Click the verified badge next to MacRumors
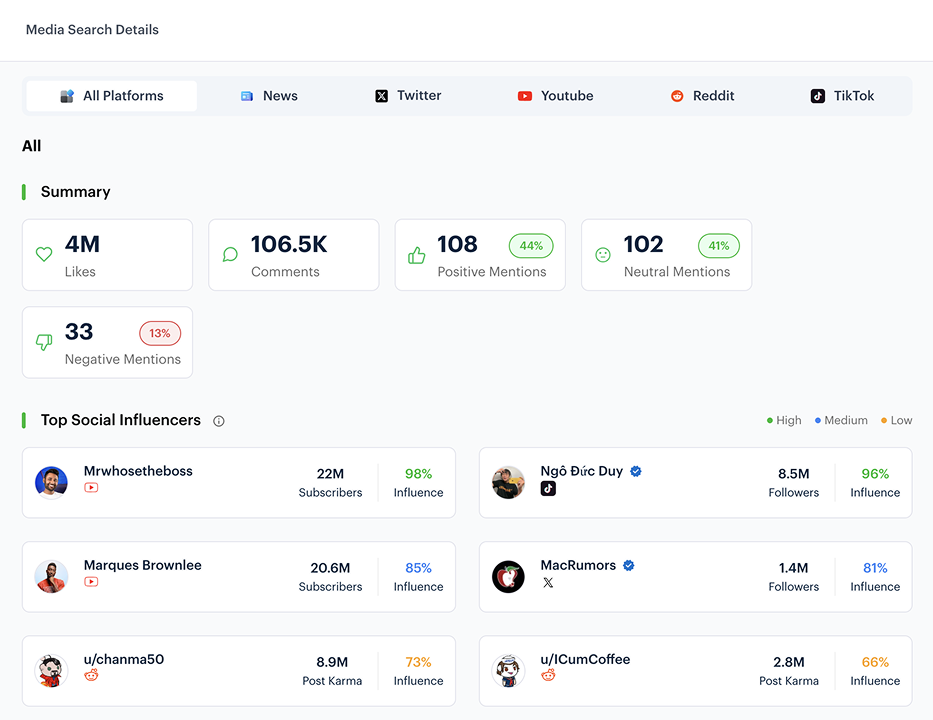 [628, 565]
